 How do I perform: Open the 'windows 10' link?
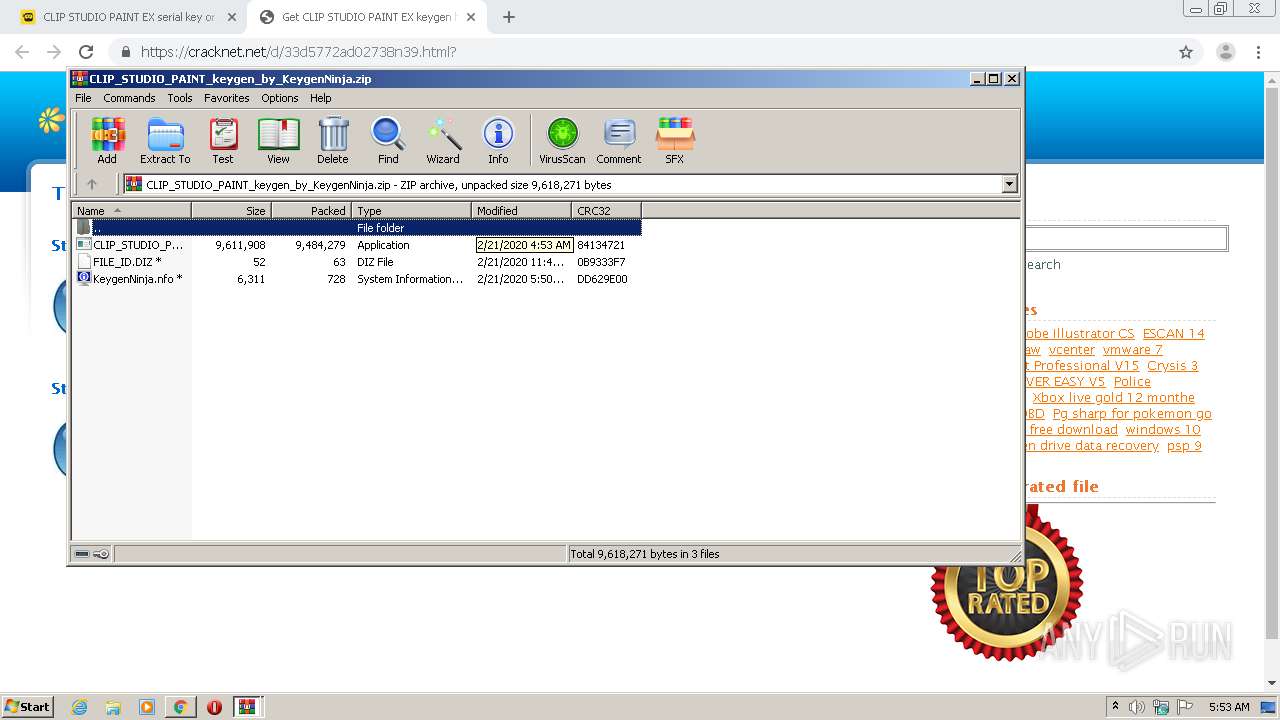(1163, 429)
